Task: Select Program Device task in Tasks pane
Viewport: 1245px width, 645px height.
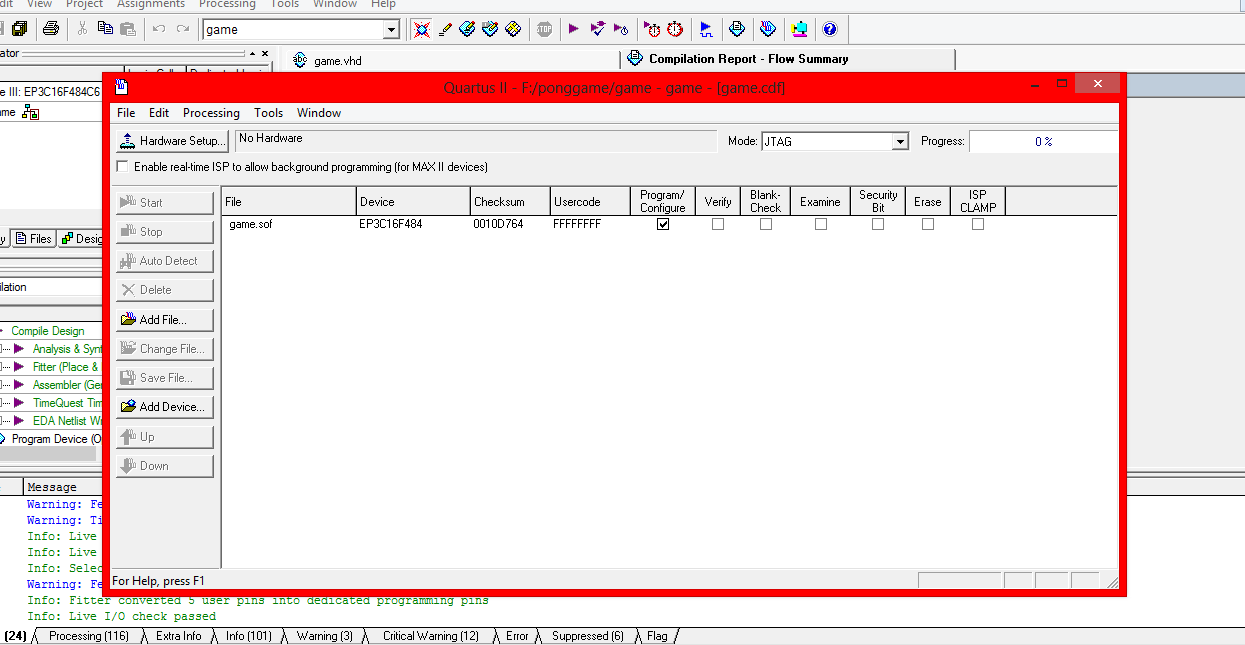Action: tap(57, 439)
